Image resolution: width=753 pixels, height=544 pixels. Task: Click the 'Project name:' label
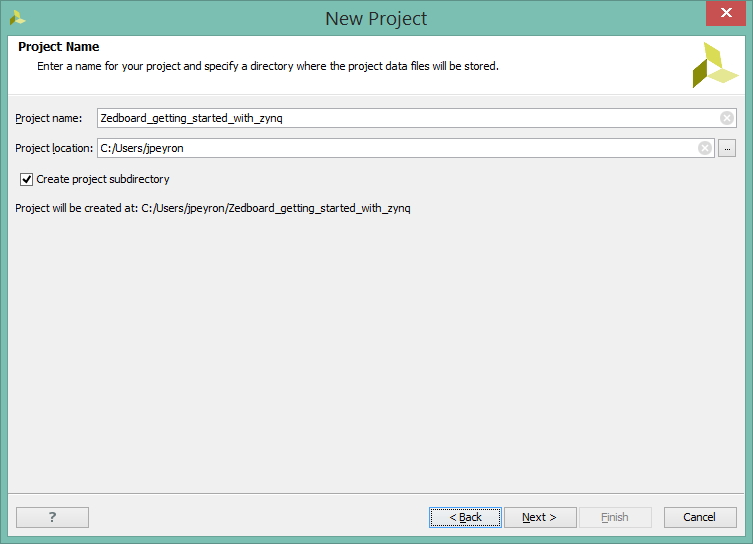tap(49, 119)
